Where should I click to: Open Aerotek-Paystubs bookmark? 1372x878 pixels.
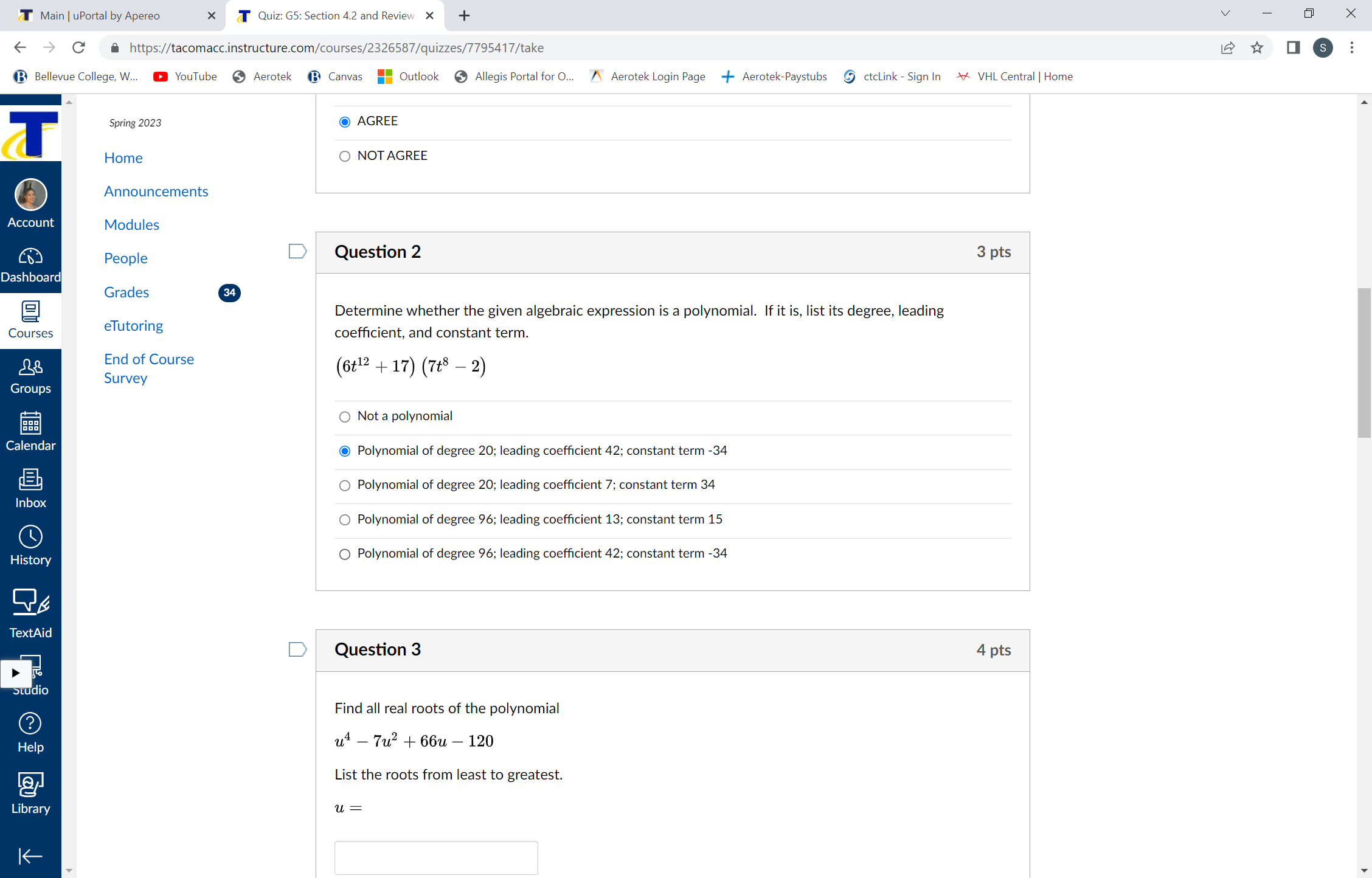click(x=774, y=76)
